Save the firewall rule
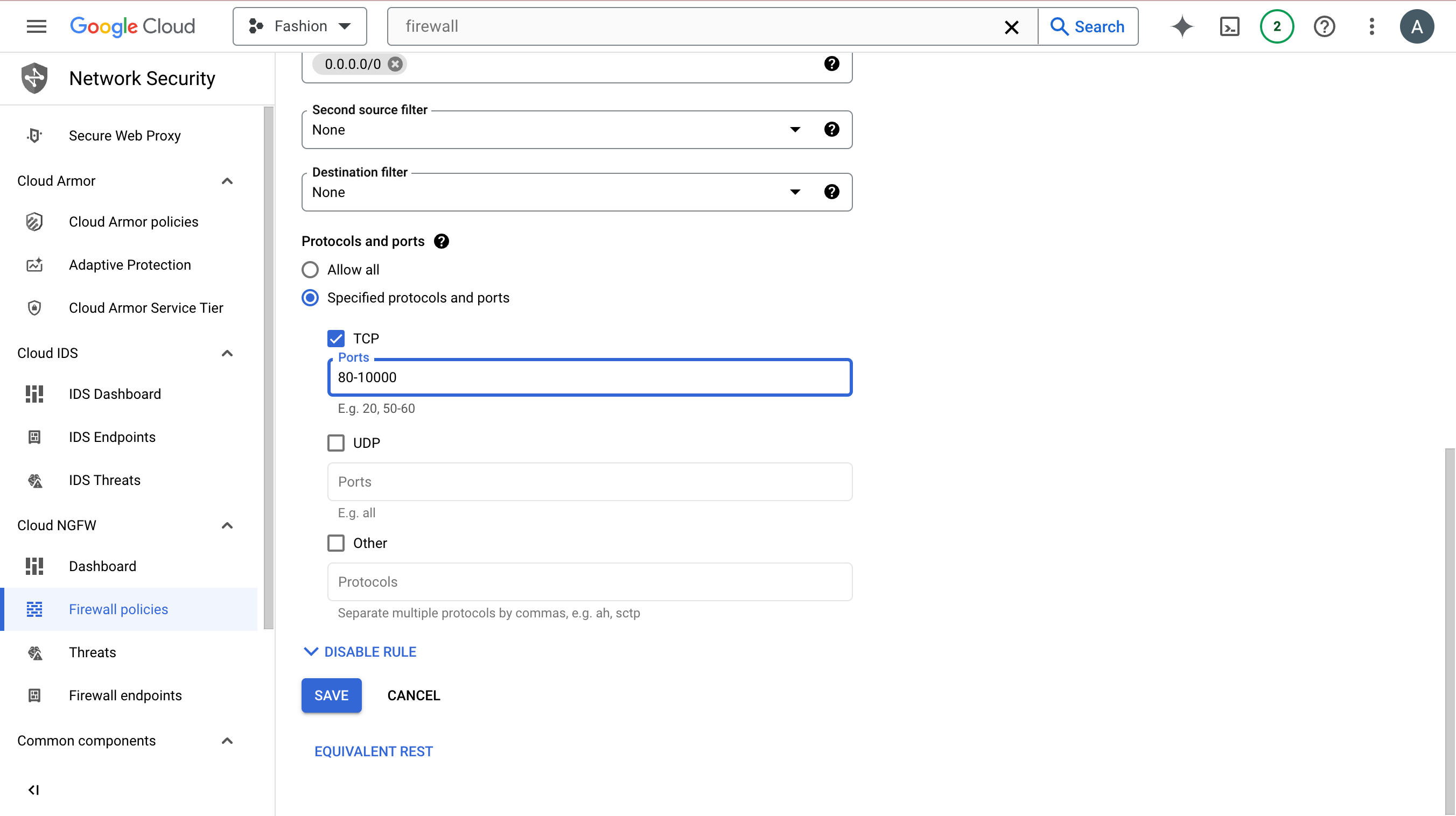 (x=331, y=695)
